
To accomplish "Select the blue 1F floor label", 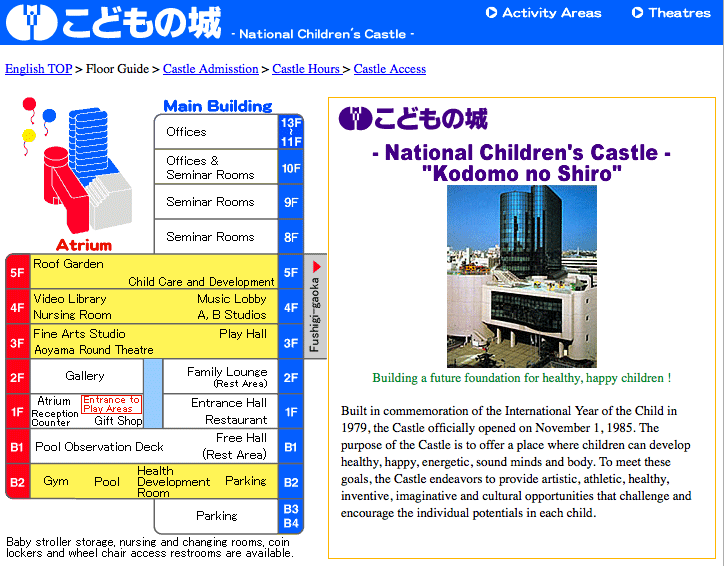I will (x=291, y=412).
